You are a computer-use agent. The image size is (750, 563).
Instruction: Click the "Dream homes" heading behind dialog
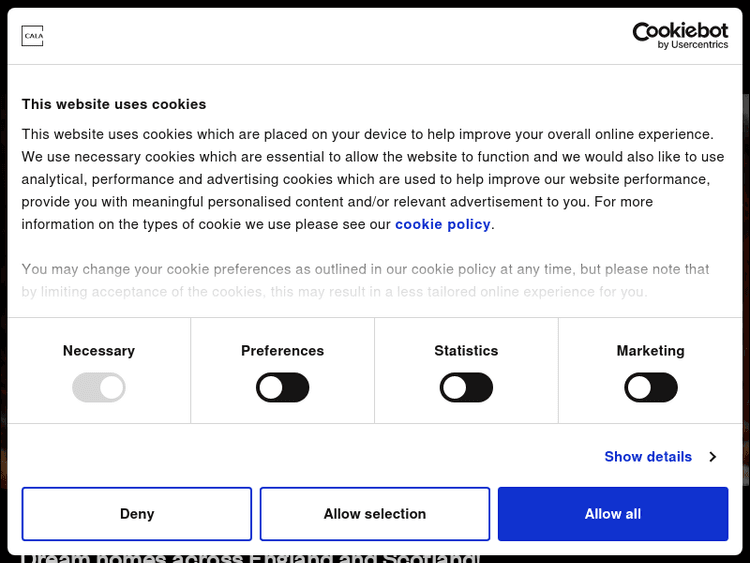click(250, 558)
